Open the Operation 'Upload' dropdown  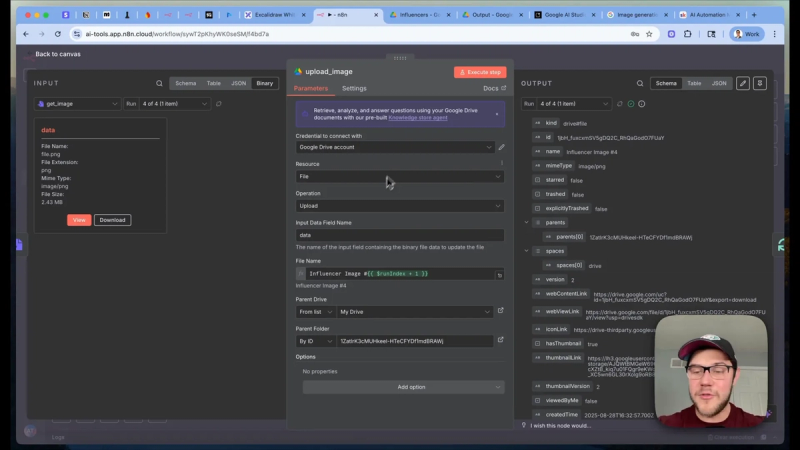(x=399, y=206)
